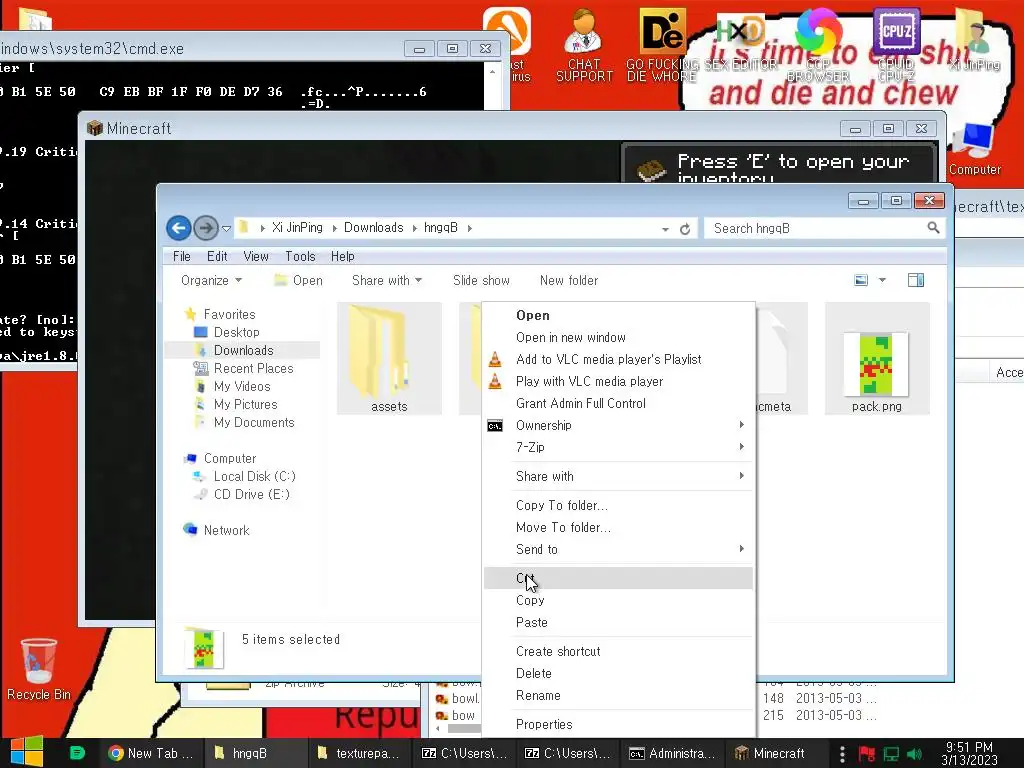The width and height of the screenshot is (1024, 768).
Task: Expand the Share with submenu in context menu
Action: [618, 477]
